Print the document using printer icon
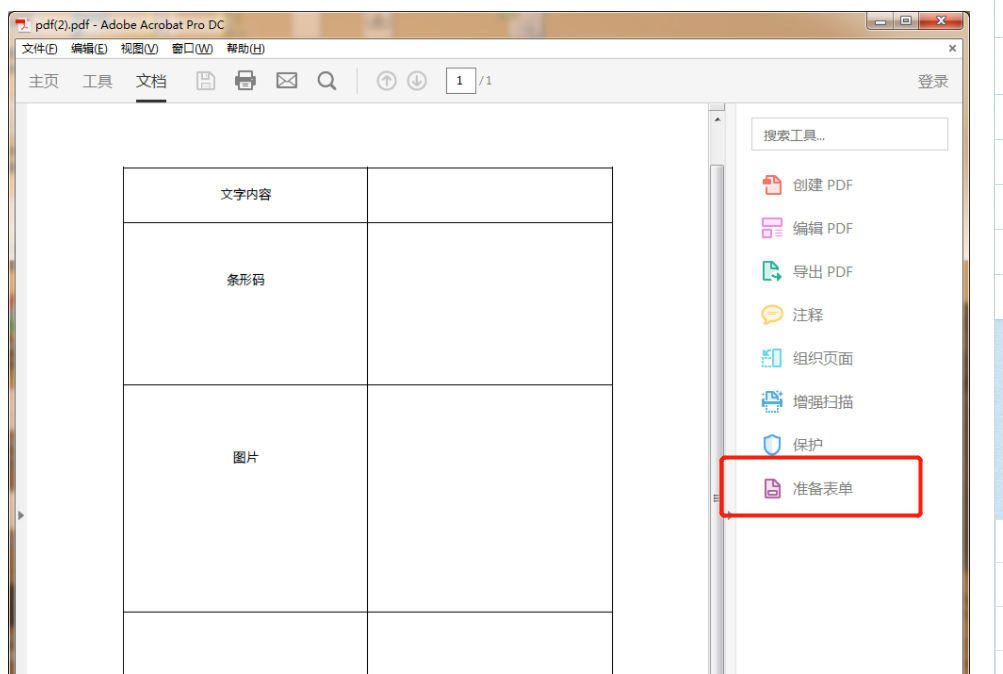The image size is (1003, 674). pyautogui.click(x=246, y=81)
